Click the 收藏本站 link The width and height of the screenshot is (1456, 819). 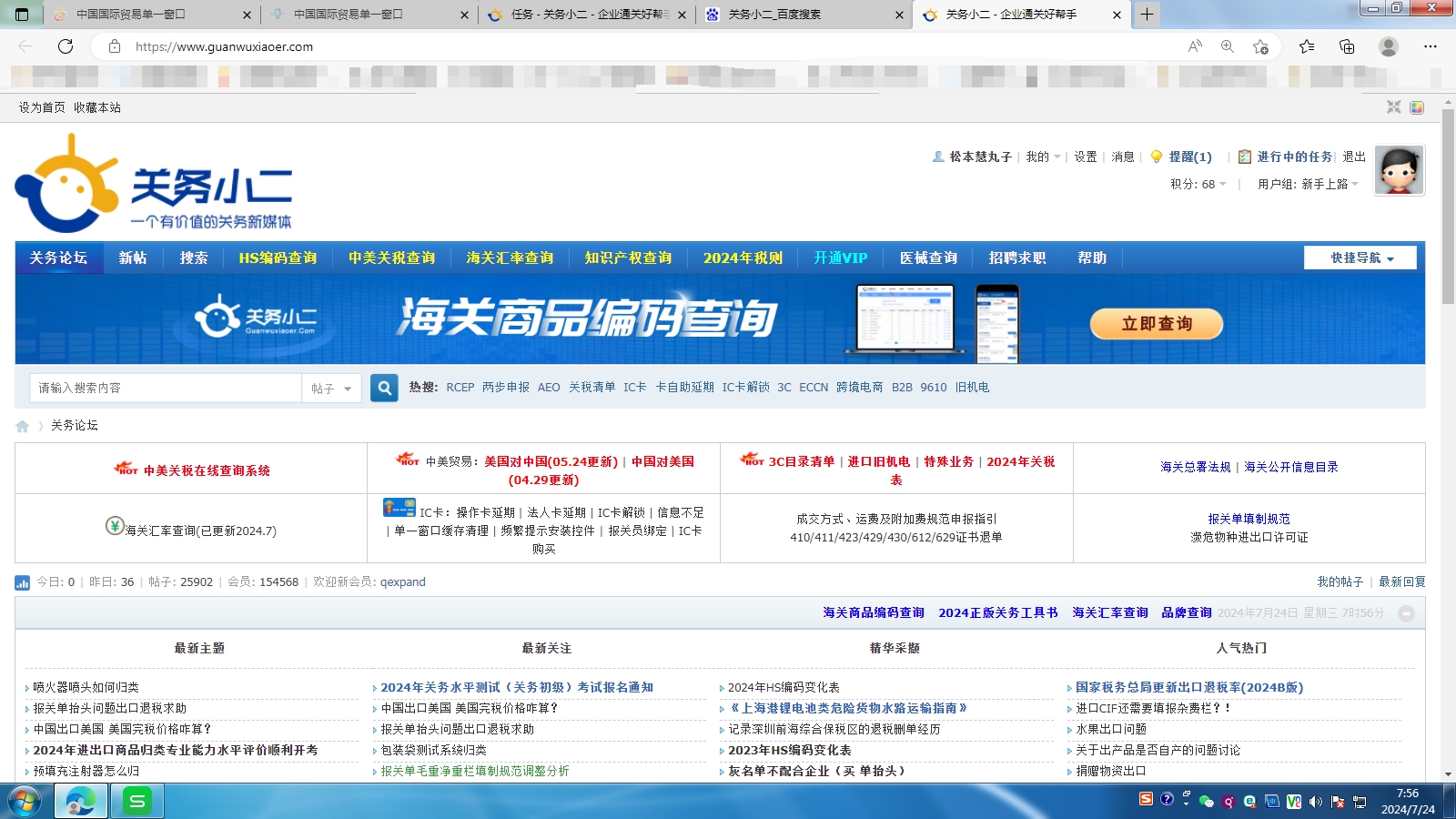tap(97, 107)
